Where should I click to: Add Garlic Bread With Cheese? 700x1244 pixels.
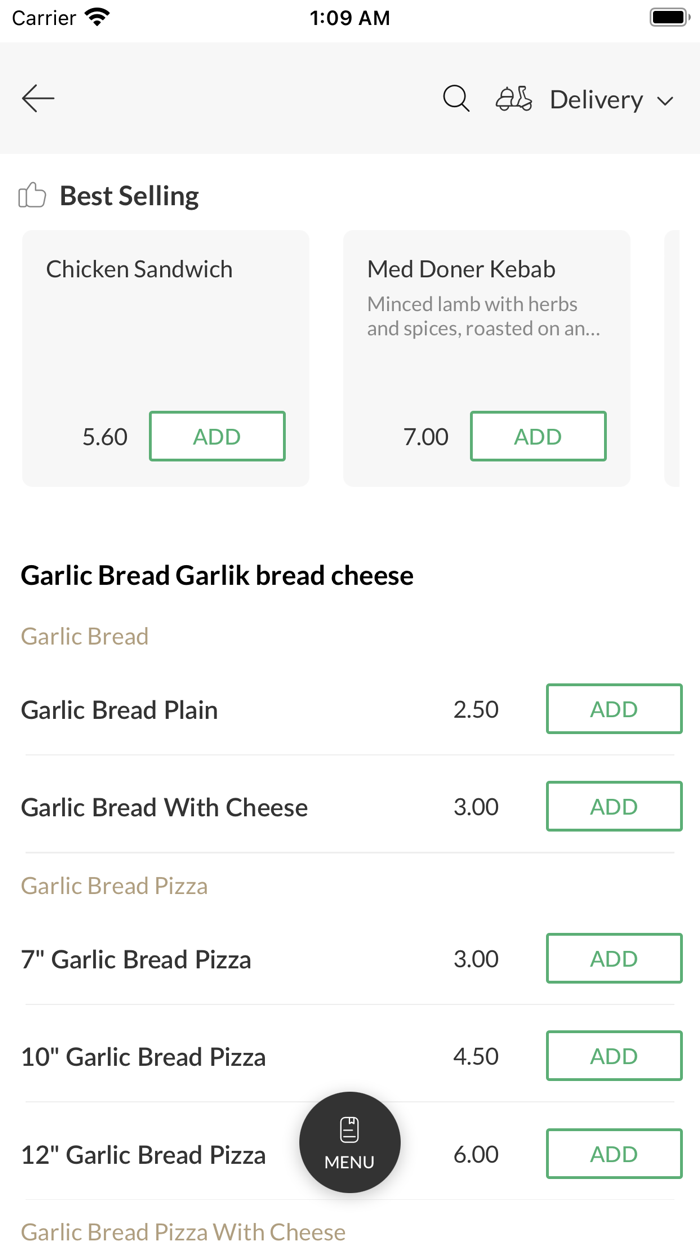614,806
